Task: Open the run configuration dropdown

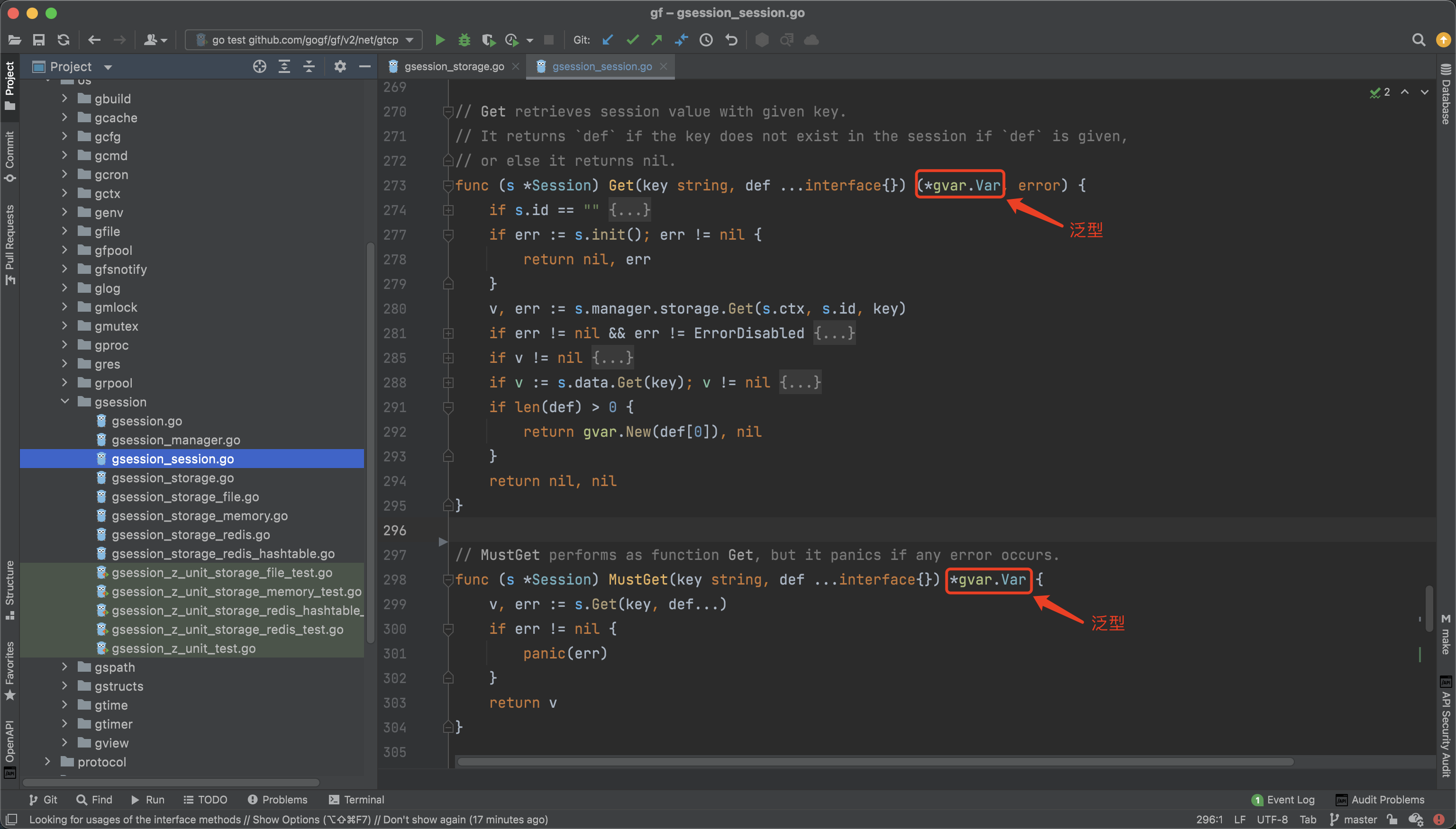Action: pos(304,40)
